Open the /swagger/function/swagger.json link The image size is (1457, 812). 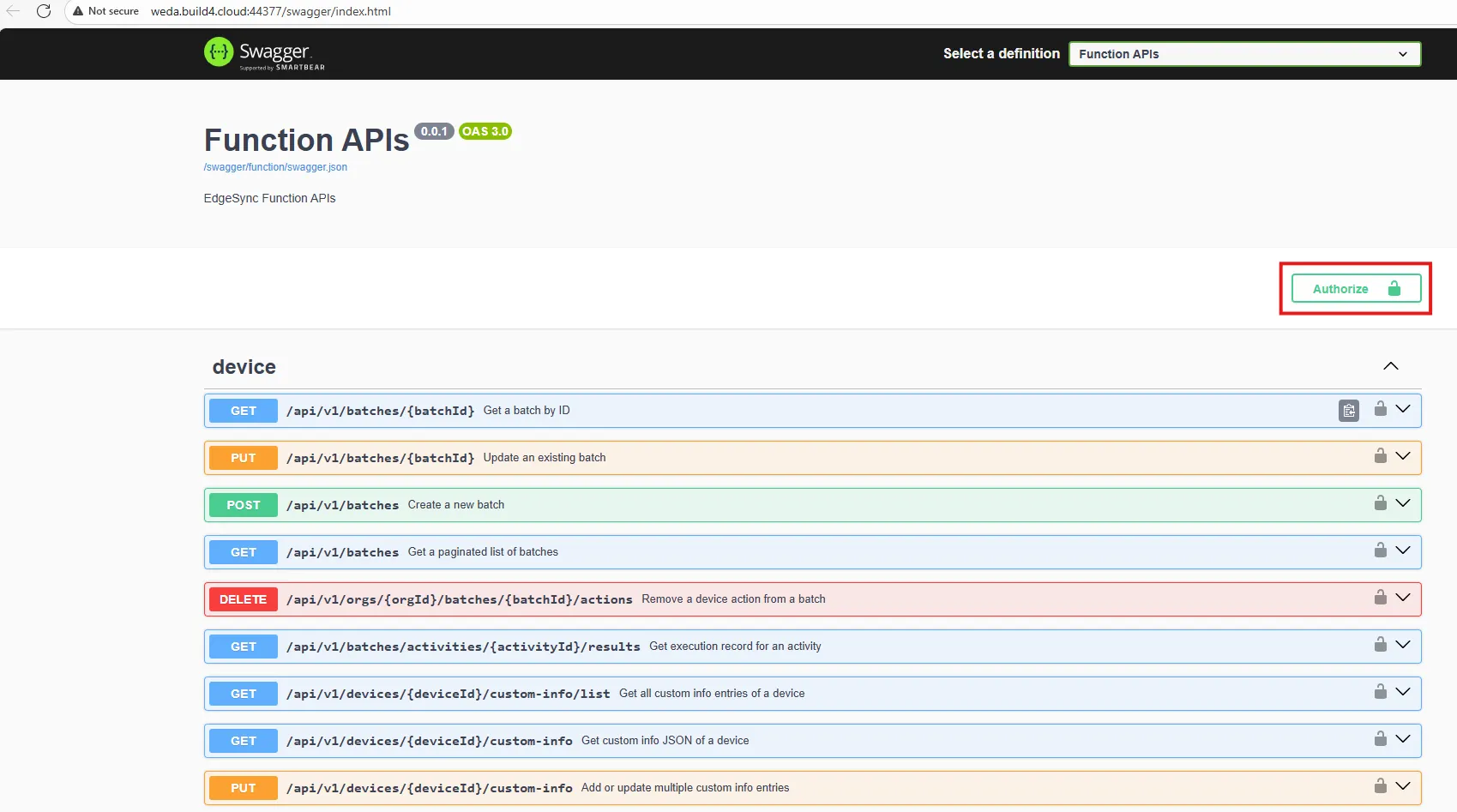275,167
